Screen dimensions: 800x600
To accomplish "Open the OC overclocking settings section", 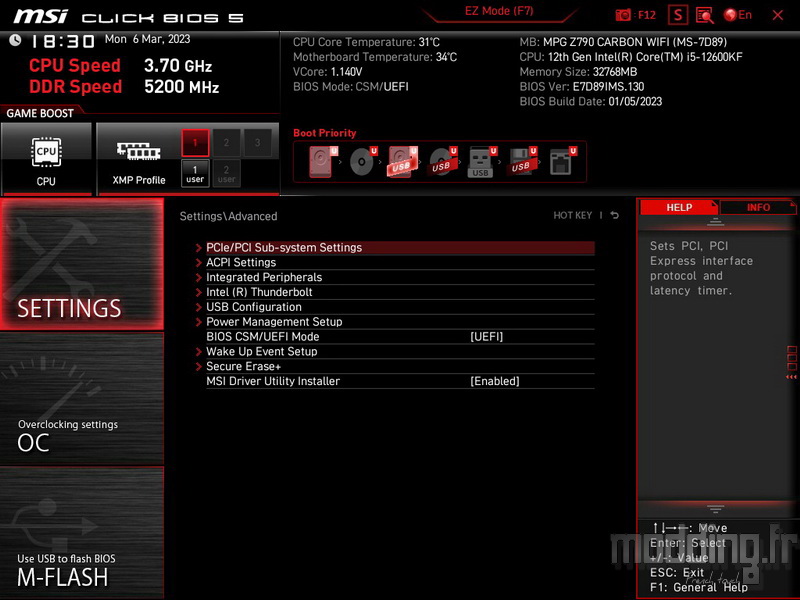I will coord(82,399).
